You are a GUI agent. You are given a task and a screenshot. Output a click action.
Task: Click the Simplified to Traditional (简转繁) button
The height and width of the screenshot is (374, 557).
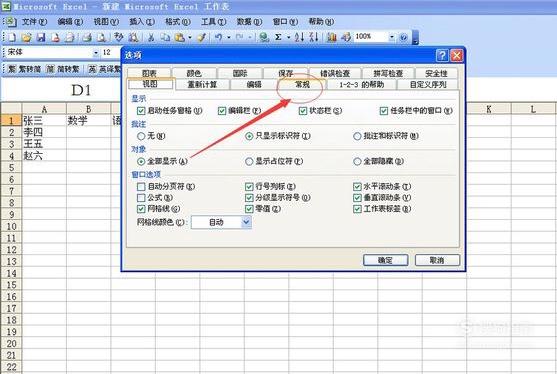[x=63, y=69]
